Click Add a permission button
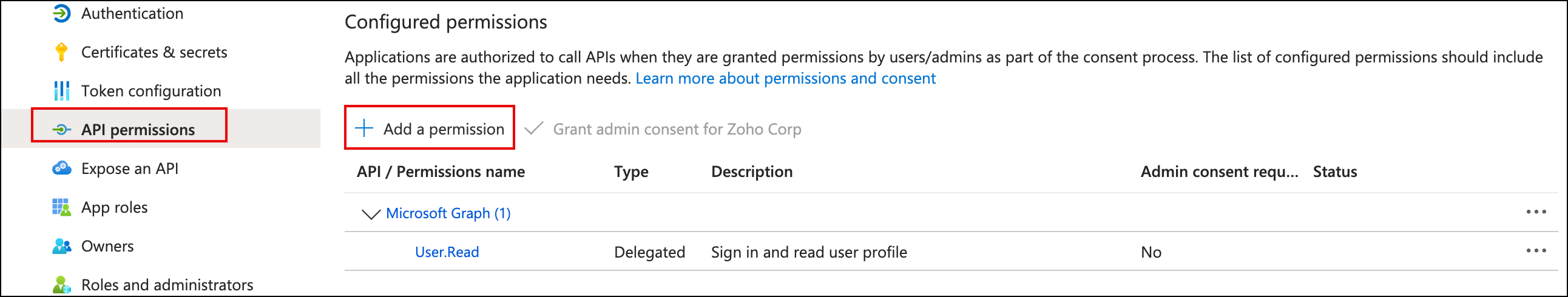 [430, 128]
